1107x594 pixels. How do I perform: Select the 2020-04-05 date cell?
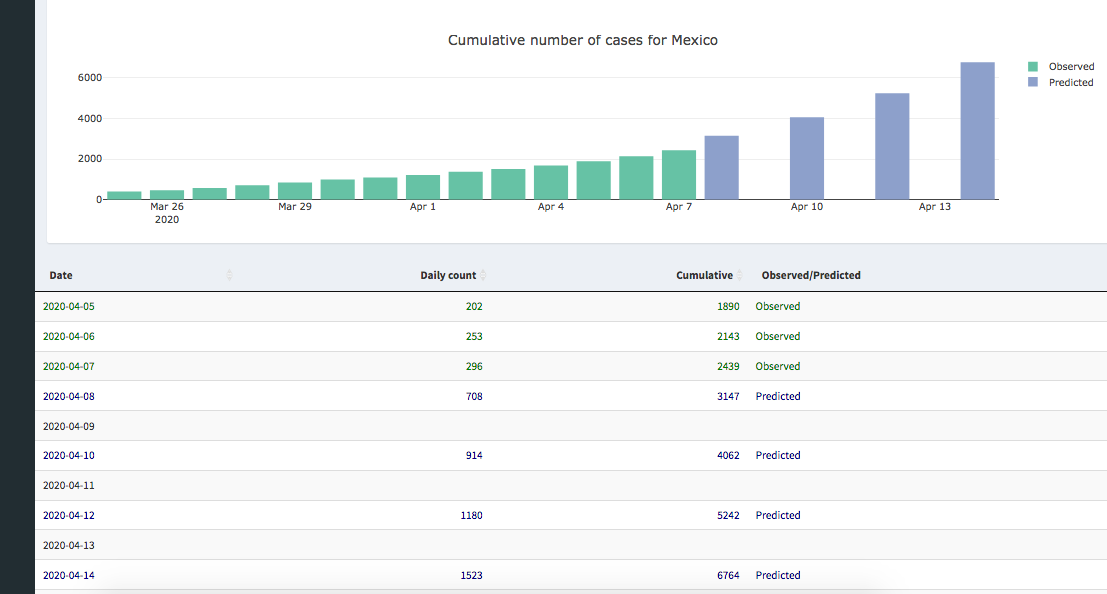[x=69, y=306]
